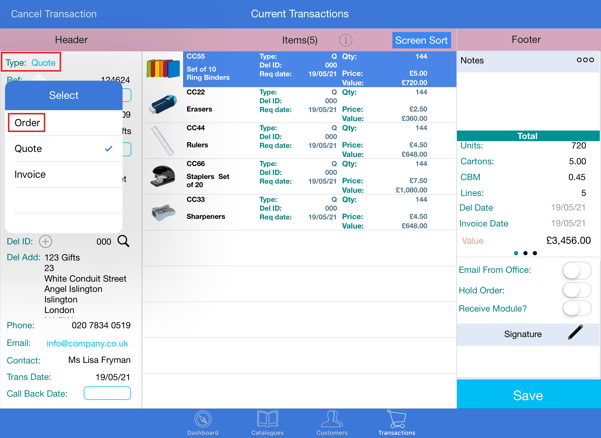The width and height of the screenshot is (601, 438).
Task: Toggle Email From Office switch
Action: [576, 270]
